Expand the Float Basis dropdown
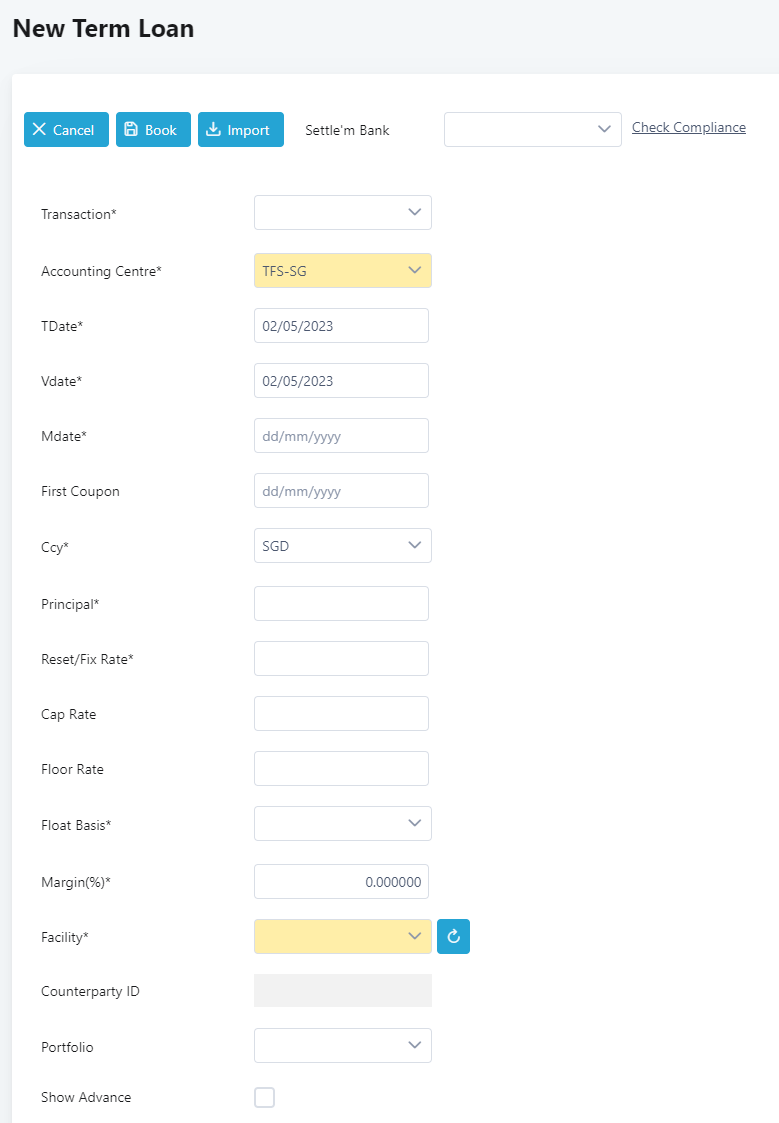 [x=342, y=824]
